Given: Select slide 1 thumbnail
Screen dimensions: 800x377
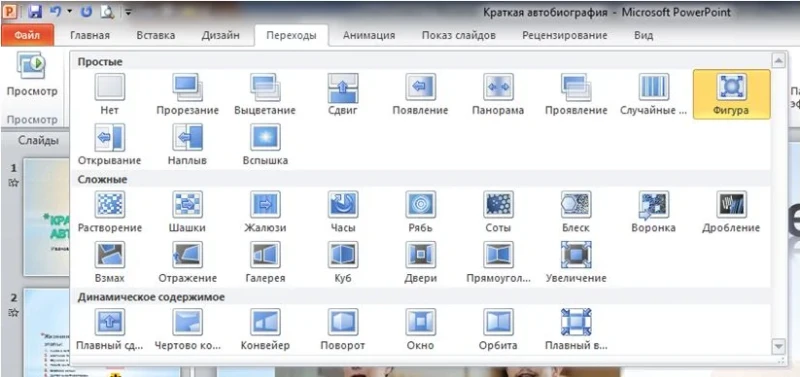Looking at the screenshot, I should tap(46, 217).
